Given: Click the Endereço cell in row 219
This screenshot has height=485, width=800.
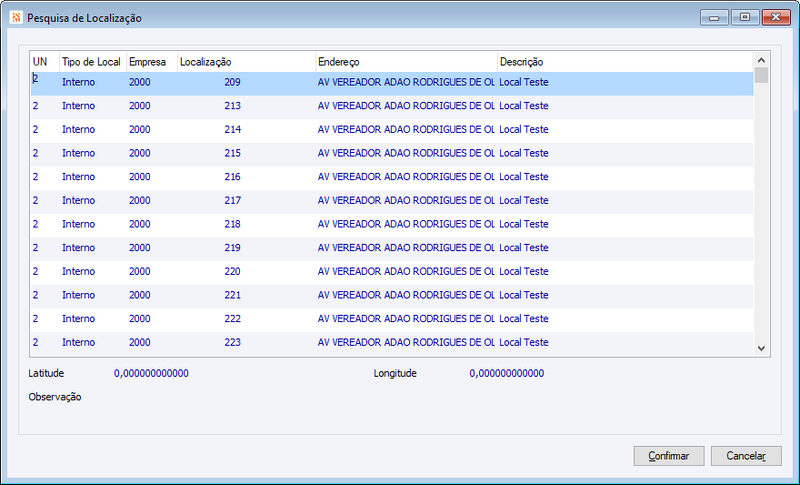Looking at the screenshot, I should pos(406,248).
